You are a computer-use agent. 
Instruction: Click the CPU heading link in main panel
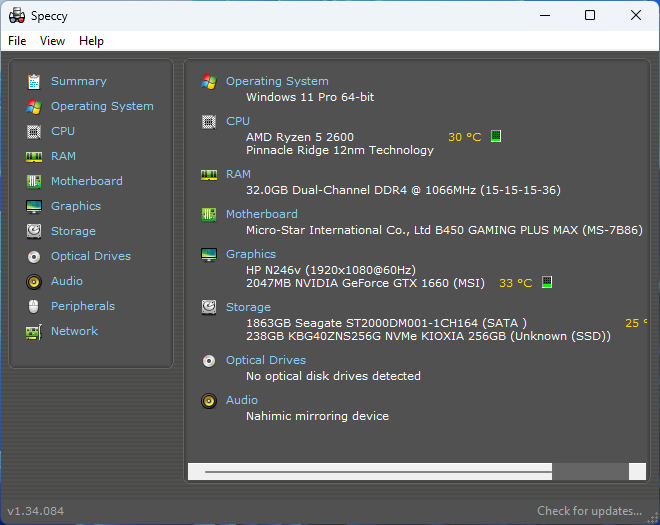click(x=238, y=121)
